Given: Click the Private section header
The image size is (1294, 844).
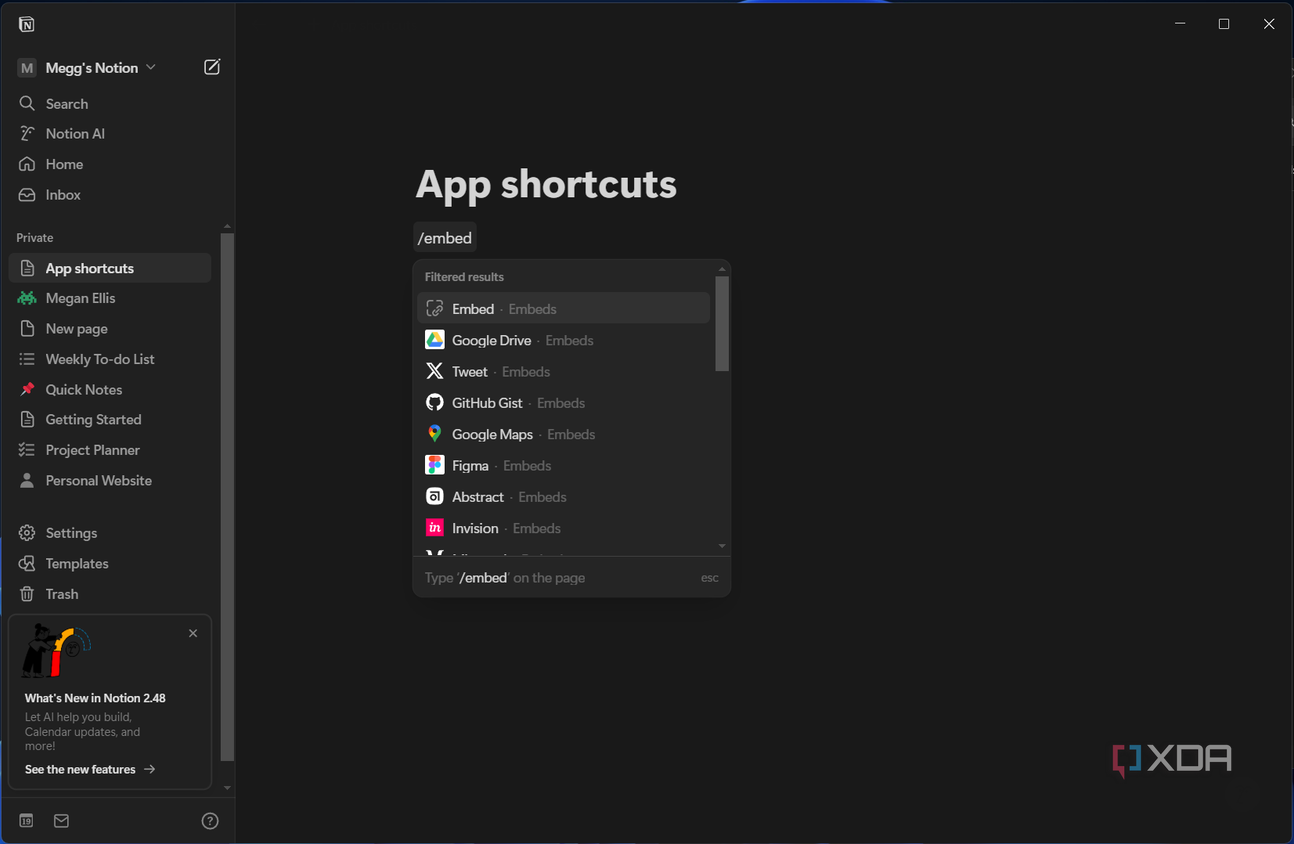Looking at the screenshot, I should (x=35, y=238).
